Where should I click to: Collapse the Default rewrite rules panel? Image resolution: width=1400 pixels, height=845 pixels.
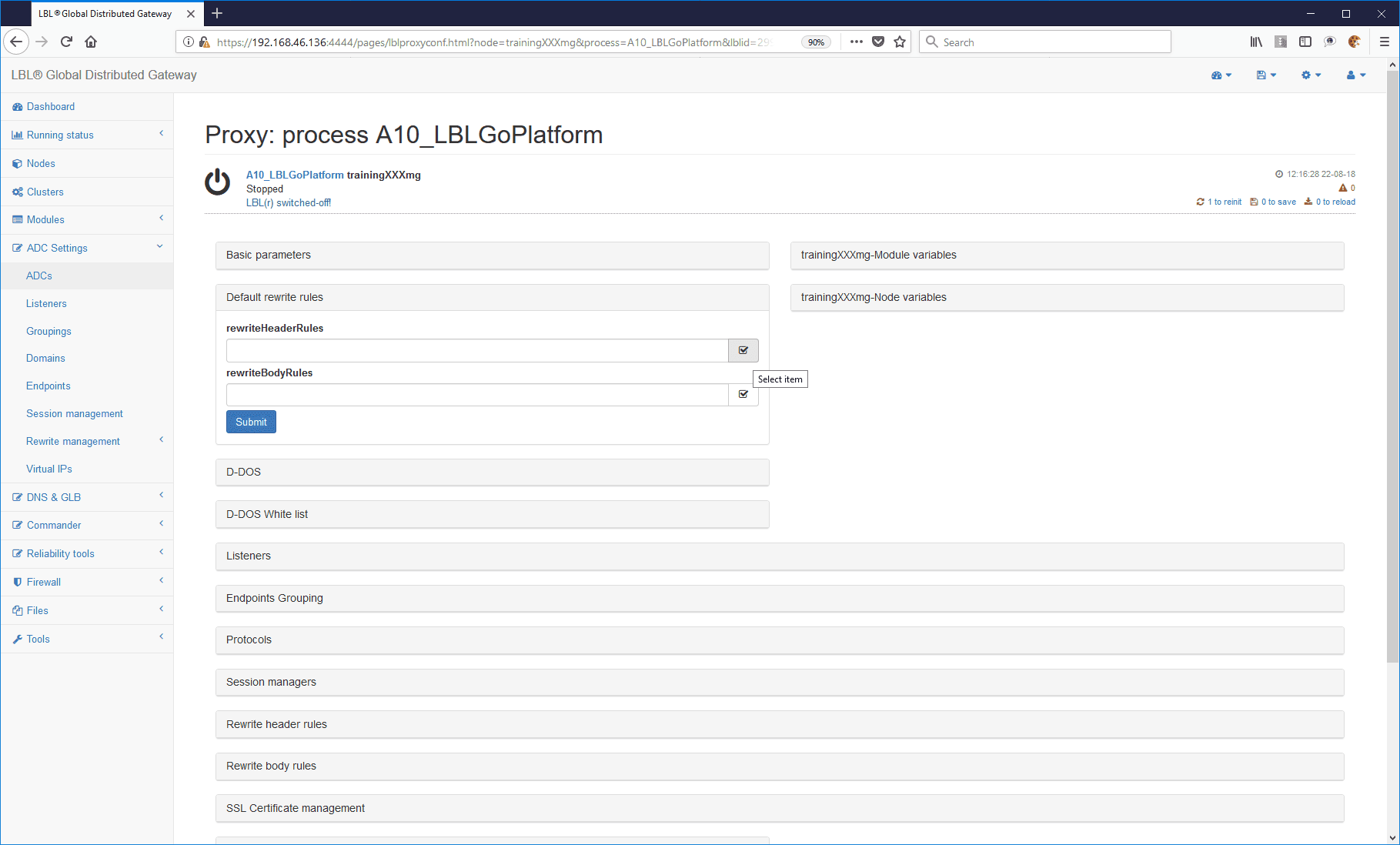point(493,298)
